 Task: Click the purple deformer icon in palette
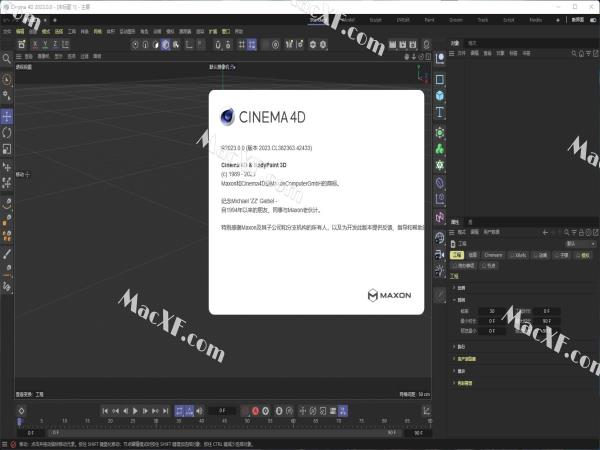[x=440, y=184]
